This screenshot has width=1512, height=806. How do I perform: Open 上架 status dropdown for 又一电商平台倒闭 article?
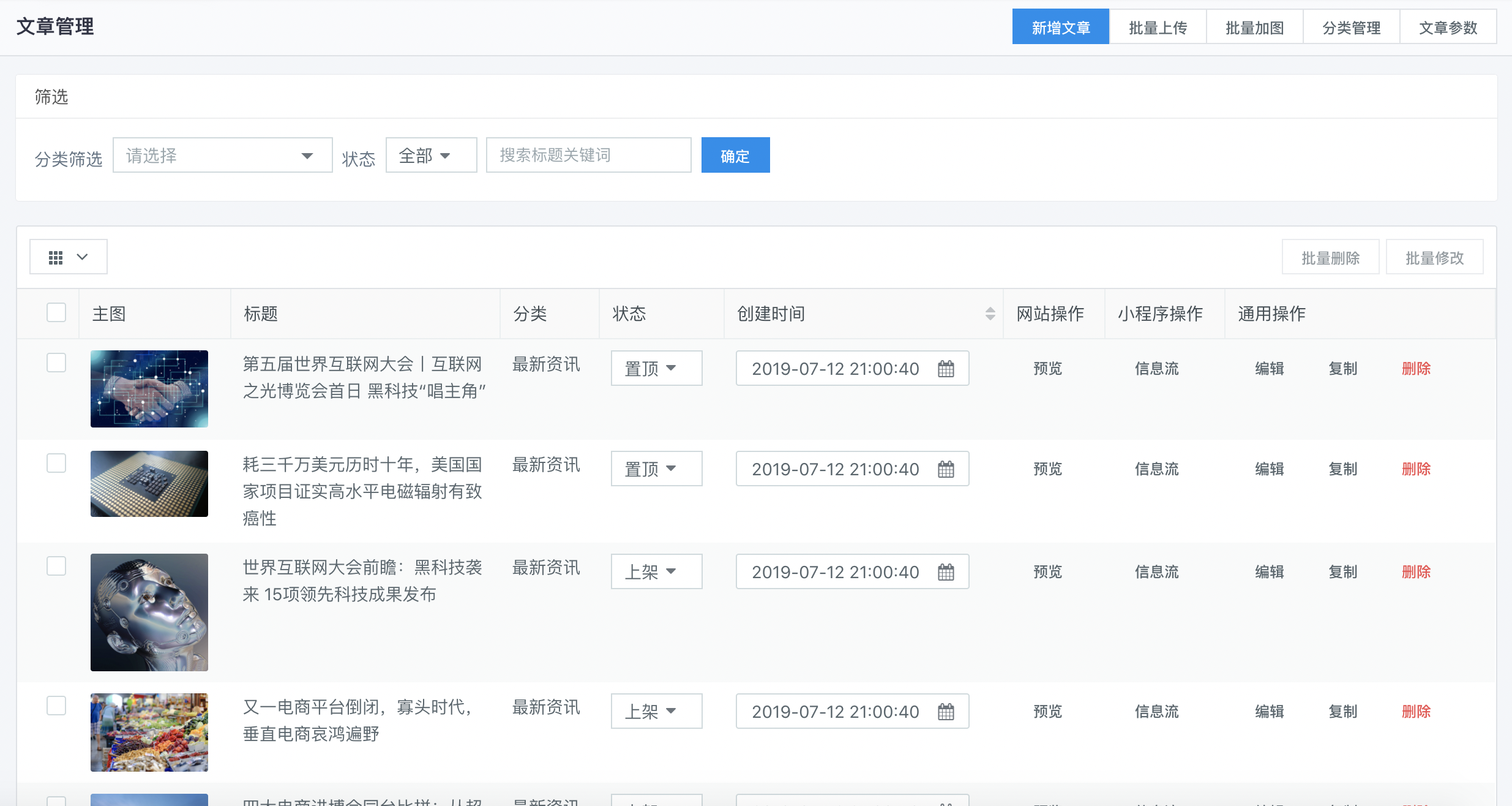(x=656, y=711)
